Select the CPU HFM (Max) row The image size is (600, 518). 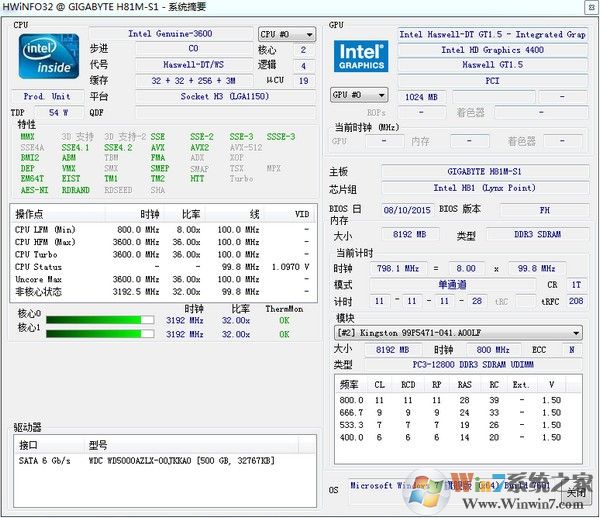pyautogui.click(x=163, y=242)
